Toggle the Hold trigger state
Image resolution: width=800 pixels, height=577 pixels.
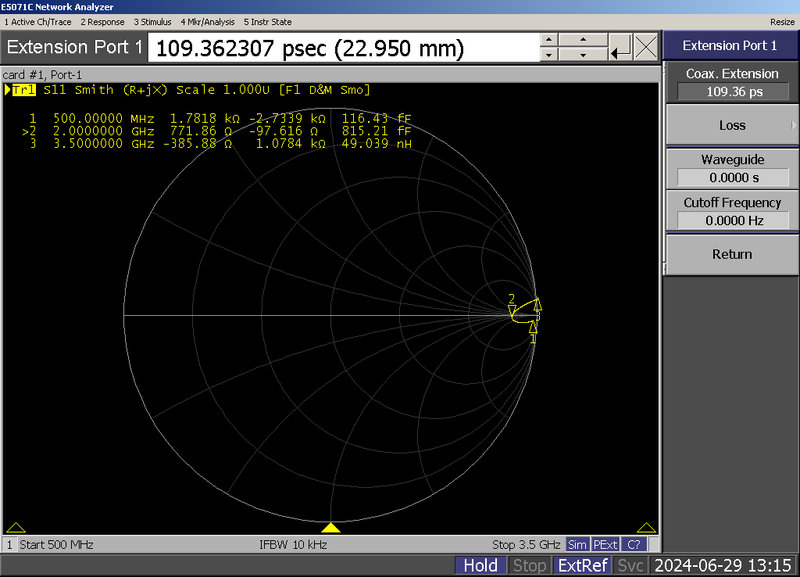[x=481, y=565]
